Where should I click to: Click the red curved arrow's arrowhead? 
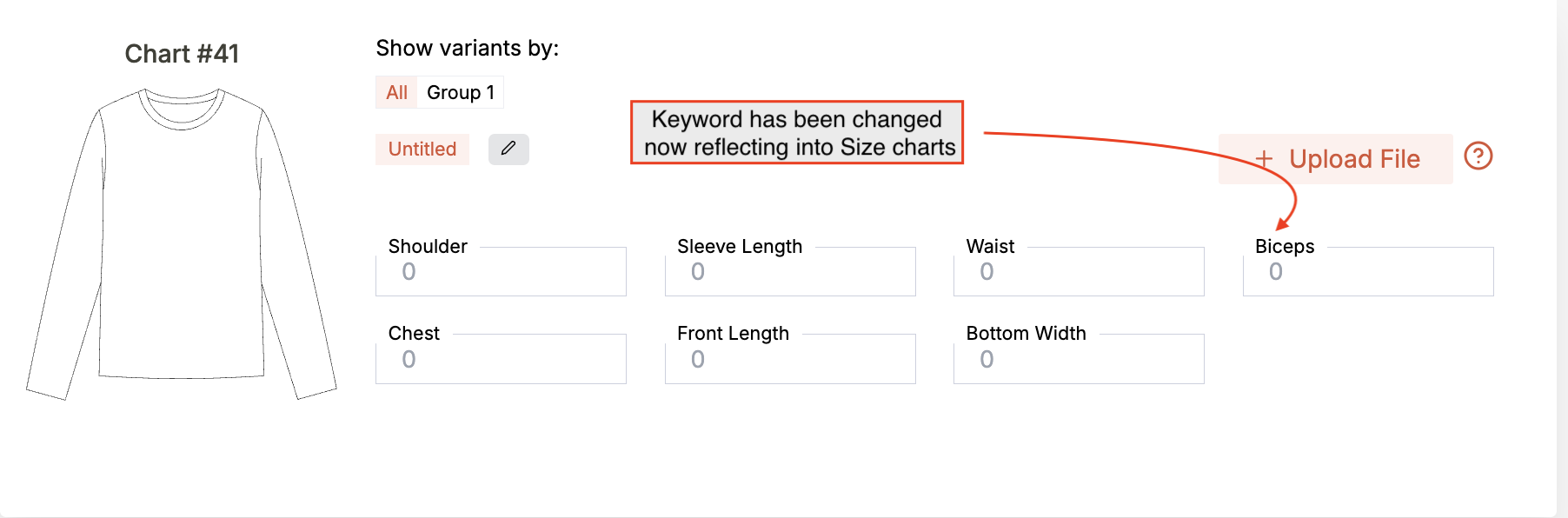coord(1282,224)
